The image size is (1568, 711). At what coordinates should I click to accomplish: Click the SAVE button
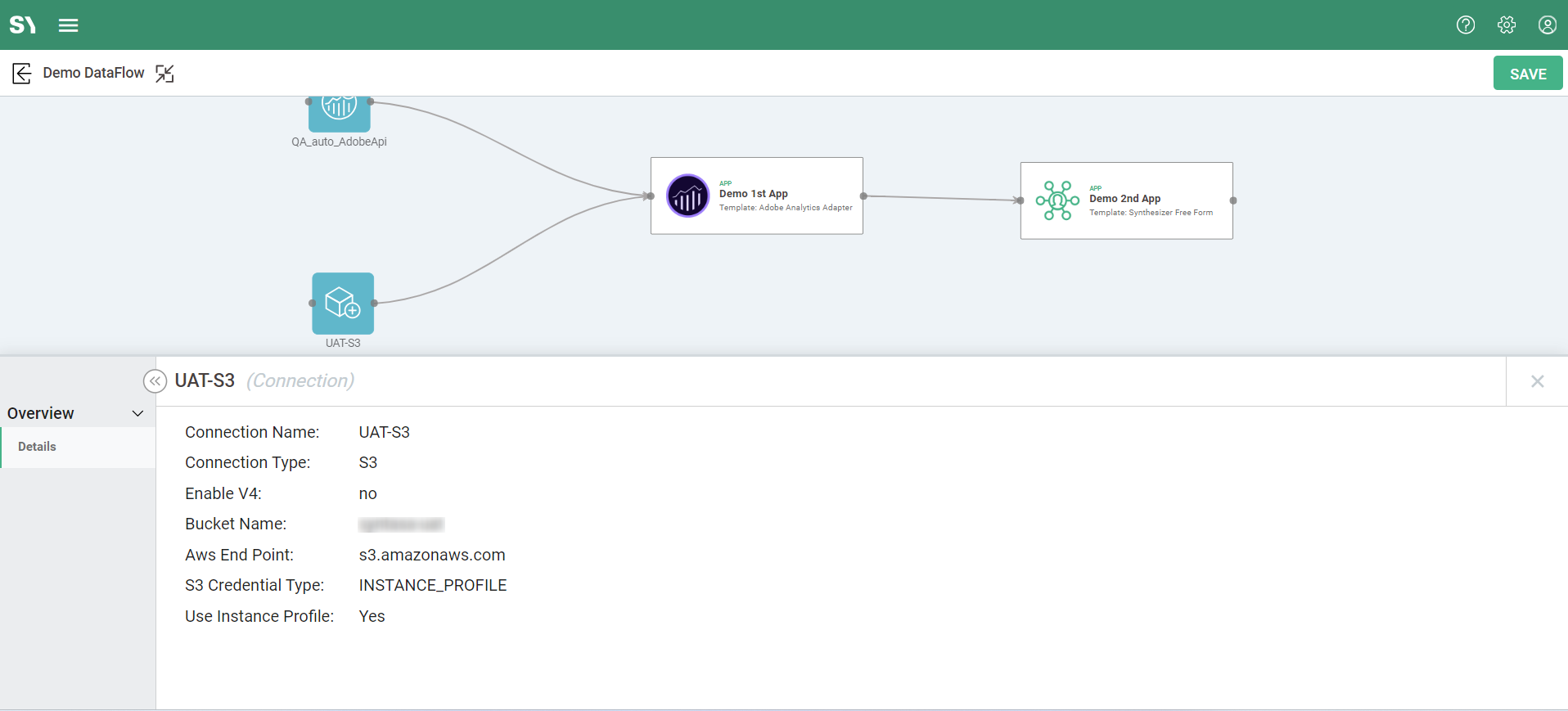tap(1527, 74)
